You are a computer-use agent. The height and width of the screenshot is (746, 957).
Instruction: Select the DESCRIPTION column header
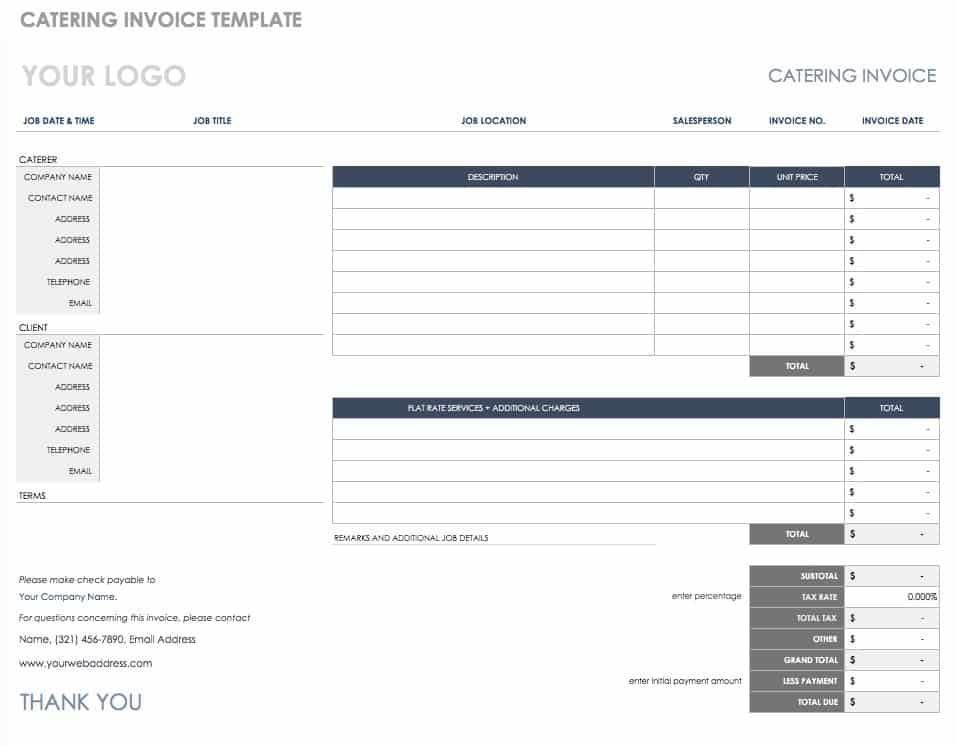[493, 177]
